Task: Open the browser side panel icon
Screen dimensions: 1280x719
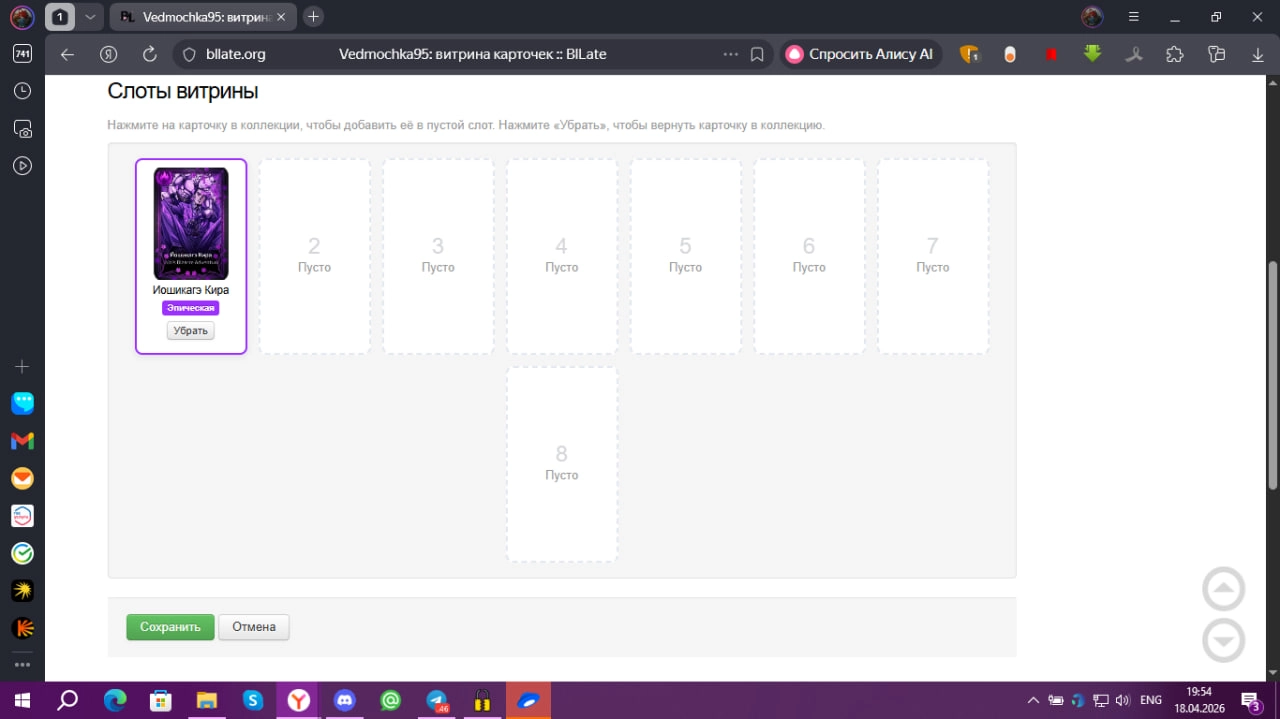Action: (1216, 55)
